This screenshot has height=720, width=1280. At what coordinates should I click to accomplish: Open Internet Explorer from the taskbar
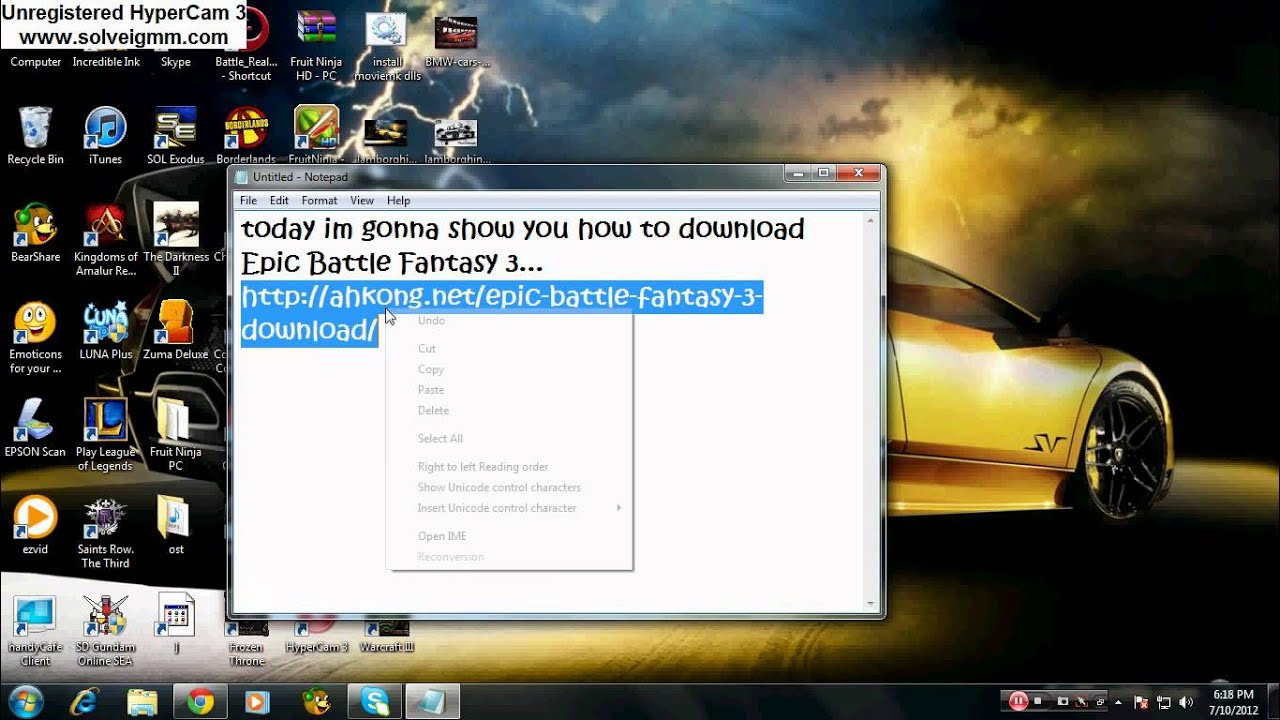click(x=85, y=701)
